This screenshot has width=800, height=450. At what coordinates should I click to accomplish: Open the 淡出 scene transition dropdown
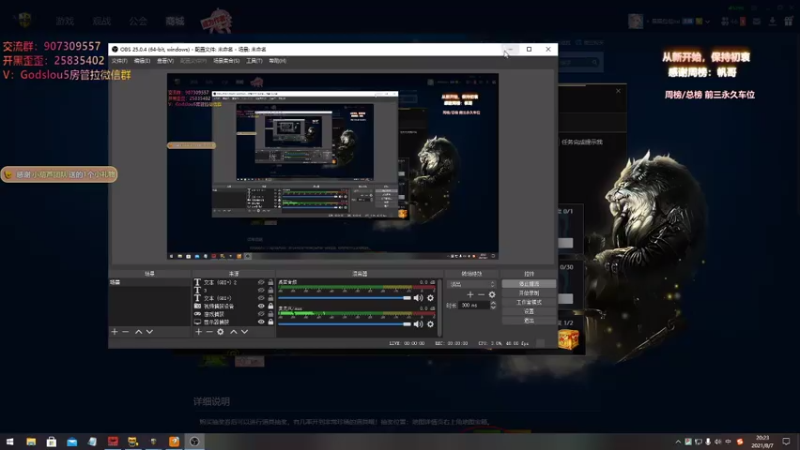click(x=471, y=284)
